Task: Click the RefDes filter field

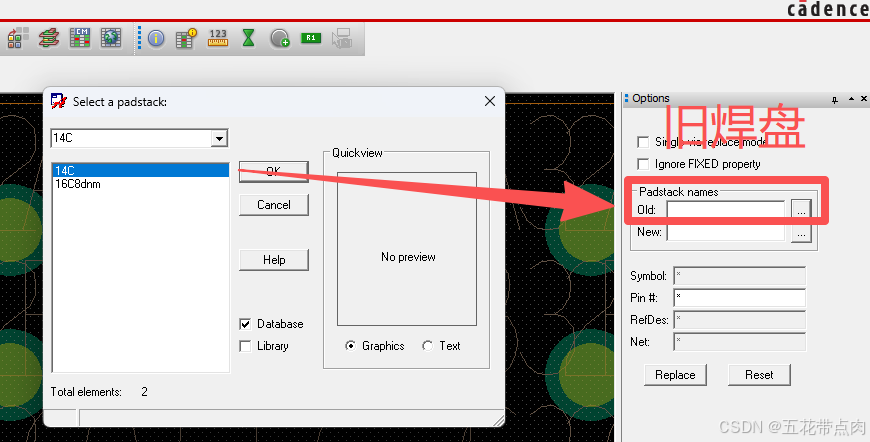Action: click(x=740, y=320)
